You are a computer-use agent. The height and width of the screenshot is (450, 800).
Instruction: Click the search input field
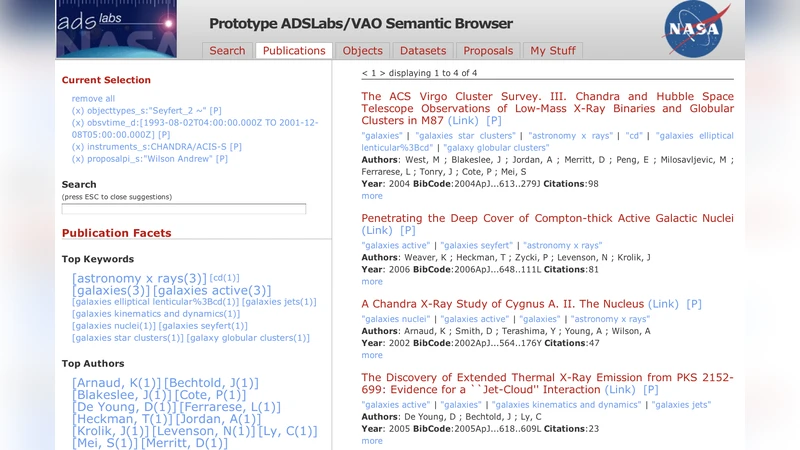tap(184, 209)
